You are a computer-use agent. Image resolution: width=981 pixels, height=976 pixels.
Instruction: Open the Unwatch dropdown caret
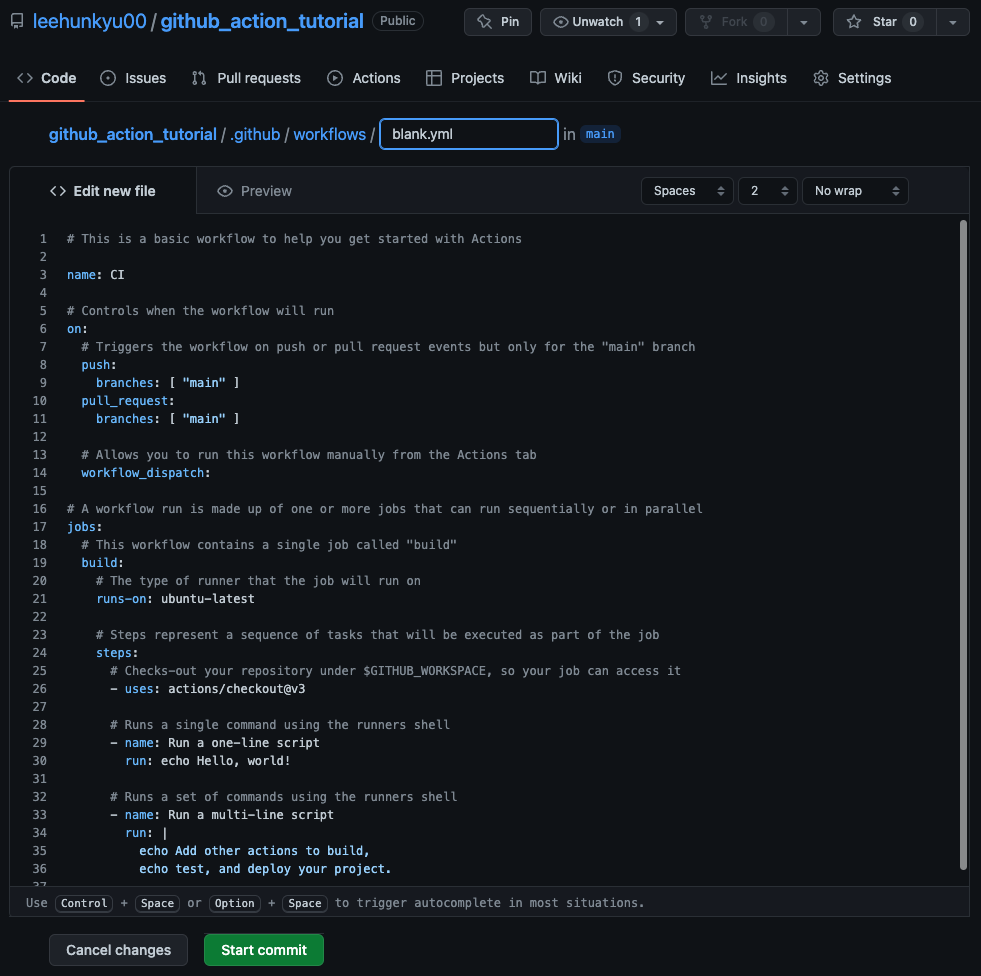pyautogui.click(x=660, y=22)
